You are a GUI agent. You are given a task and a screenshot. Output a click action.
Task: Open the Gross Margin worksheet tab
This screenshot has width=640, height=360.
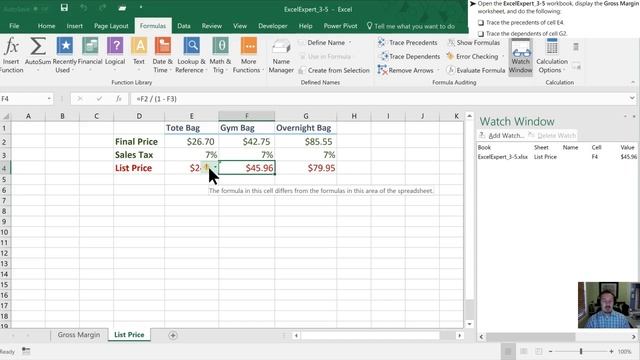(x=78, y=335)
